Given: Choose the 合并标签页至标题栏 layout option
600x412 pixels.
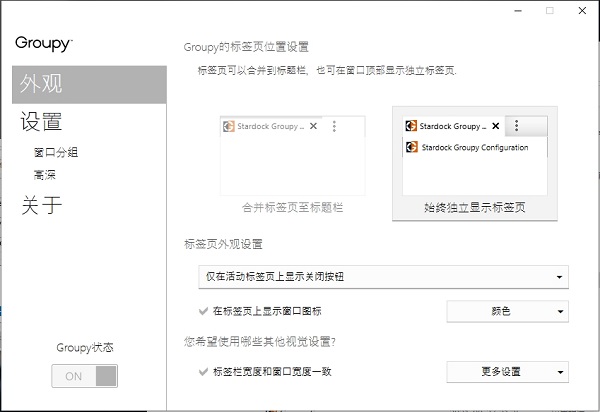Looking at the screenshot, I should (292, 163).
